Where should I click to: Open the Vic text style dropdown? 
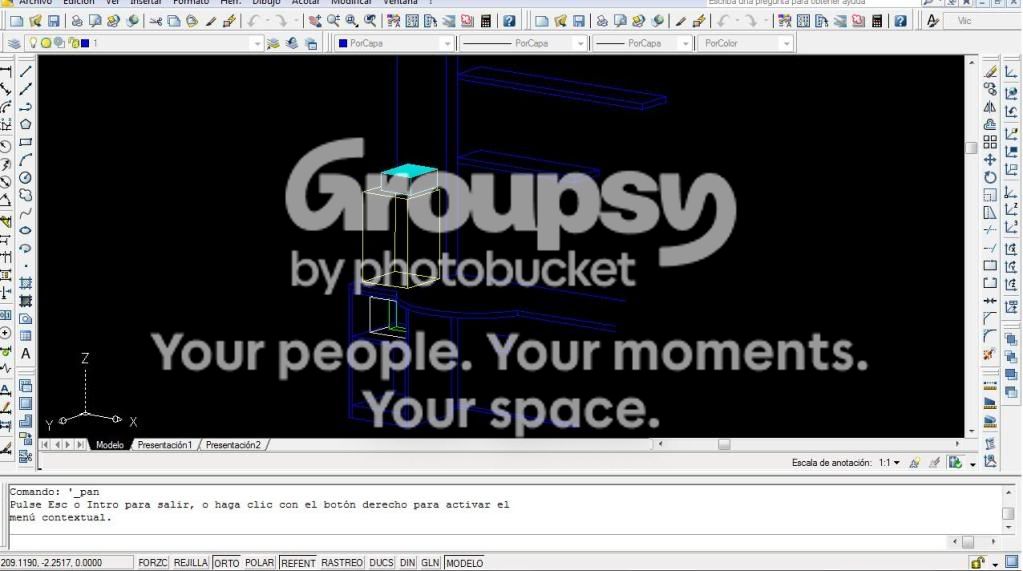click(984, 21)
